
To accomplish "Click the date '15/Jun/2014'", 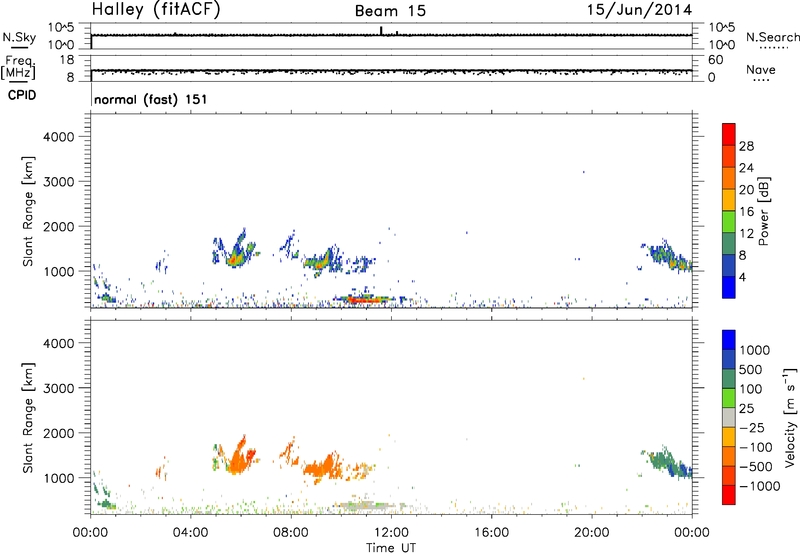I will pyautogui.click(x=639, y=10).
